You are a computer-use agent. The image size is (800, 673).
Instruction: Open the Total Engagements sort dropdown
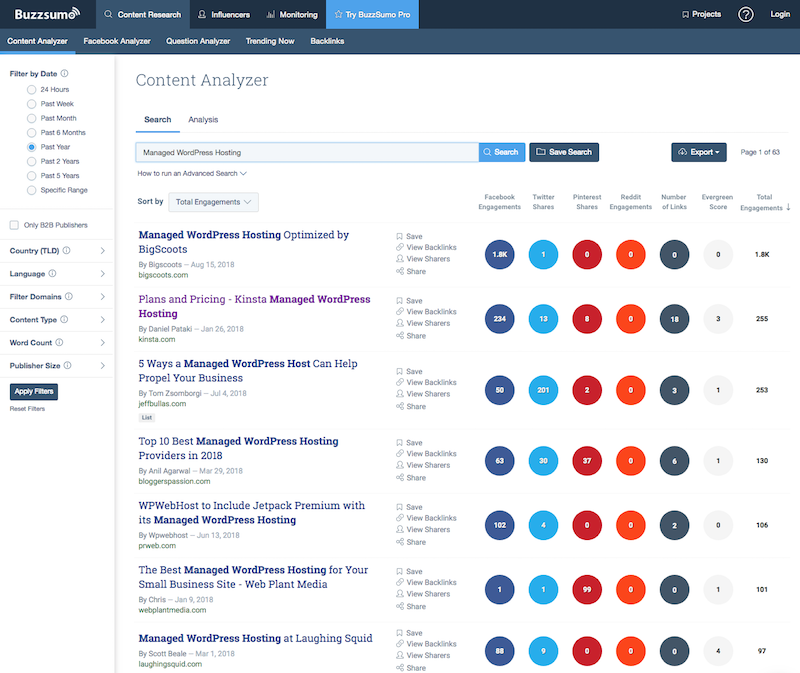click(213, 202)
